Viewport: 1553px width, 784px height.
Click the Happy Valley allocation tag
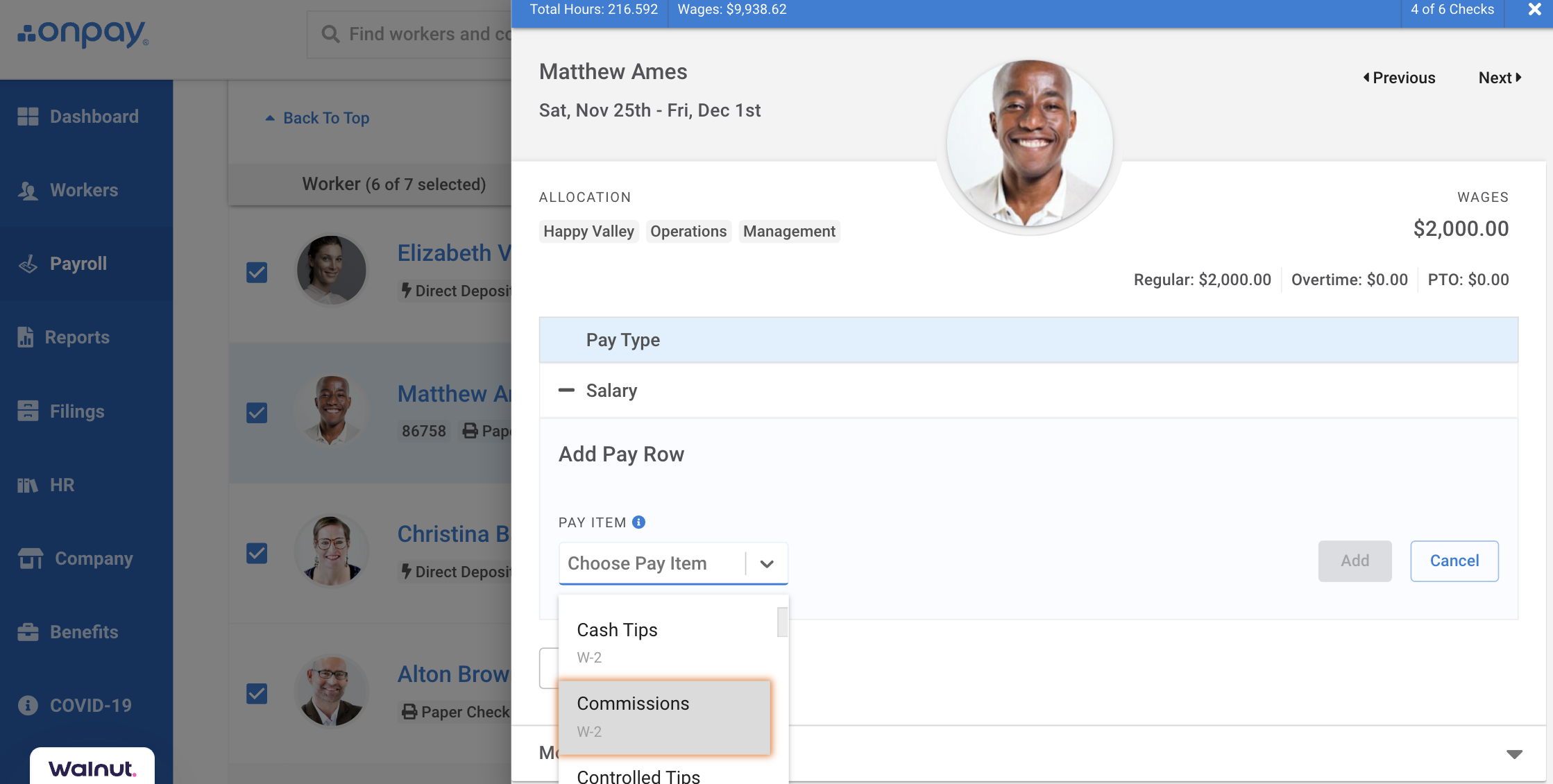coord(588,231)
